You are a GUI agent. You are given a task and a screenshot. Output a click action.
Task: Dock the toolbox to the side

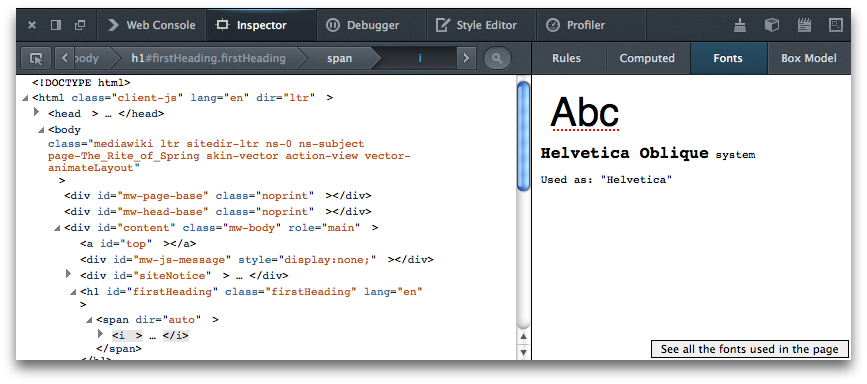[x=56, y=25]
